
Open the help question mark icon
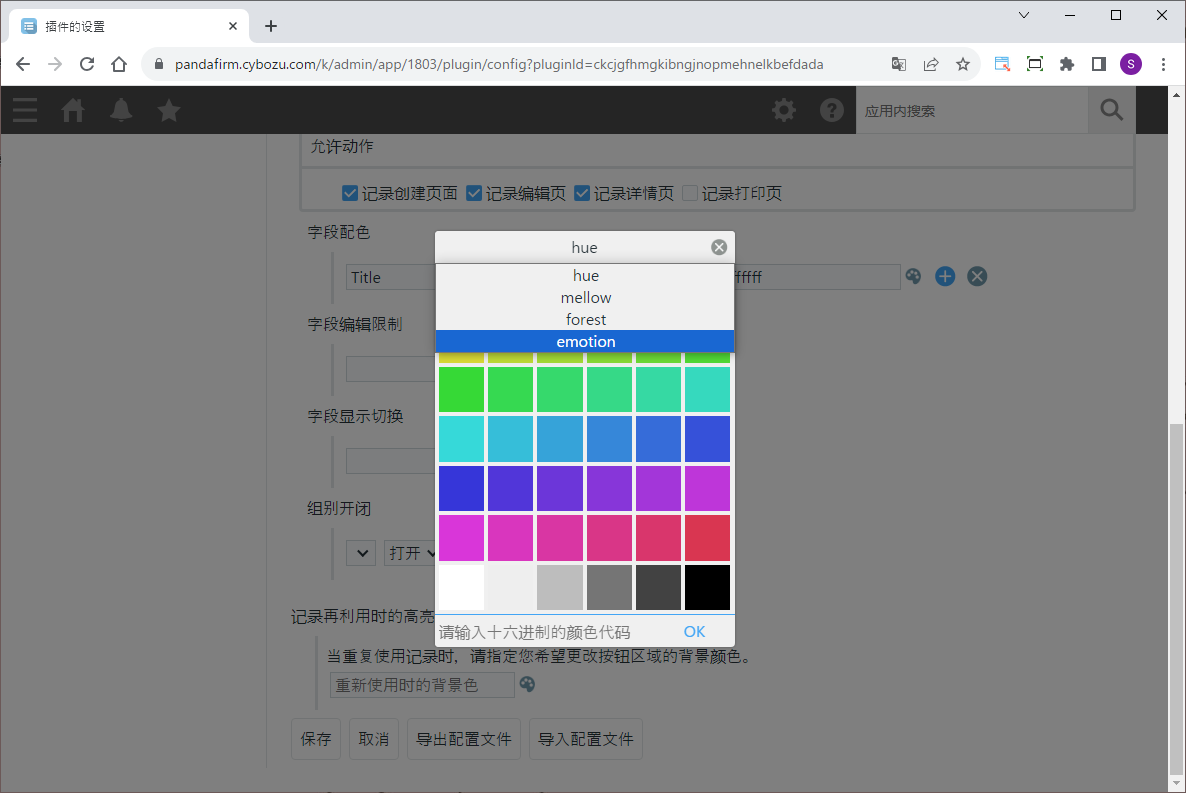pos(832,110)
